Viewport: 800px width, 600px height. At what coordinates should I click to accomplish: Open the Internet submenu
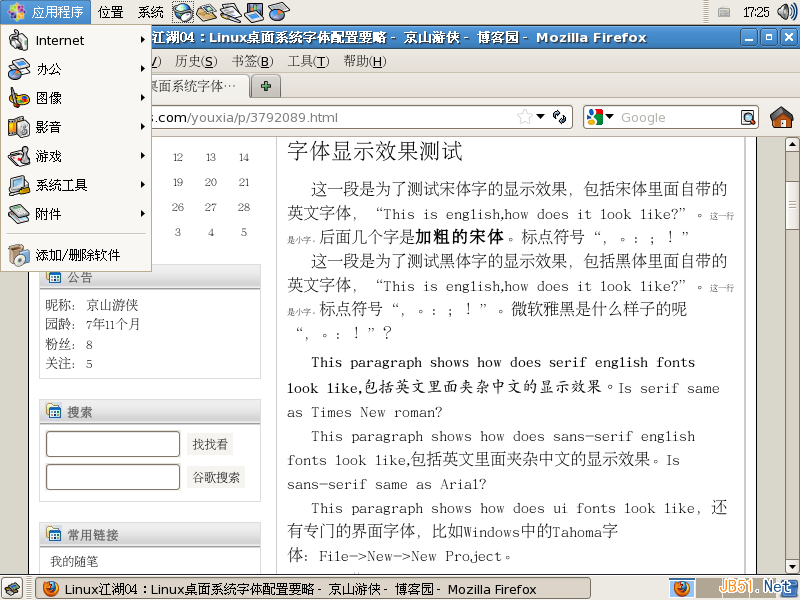(x=77, y=40)
